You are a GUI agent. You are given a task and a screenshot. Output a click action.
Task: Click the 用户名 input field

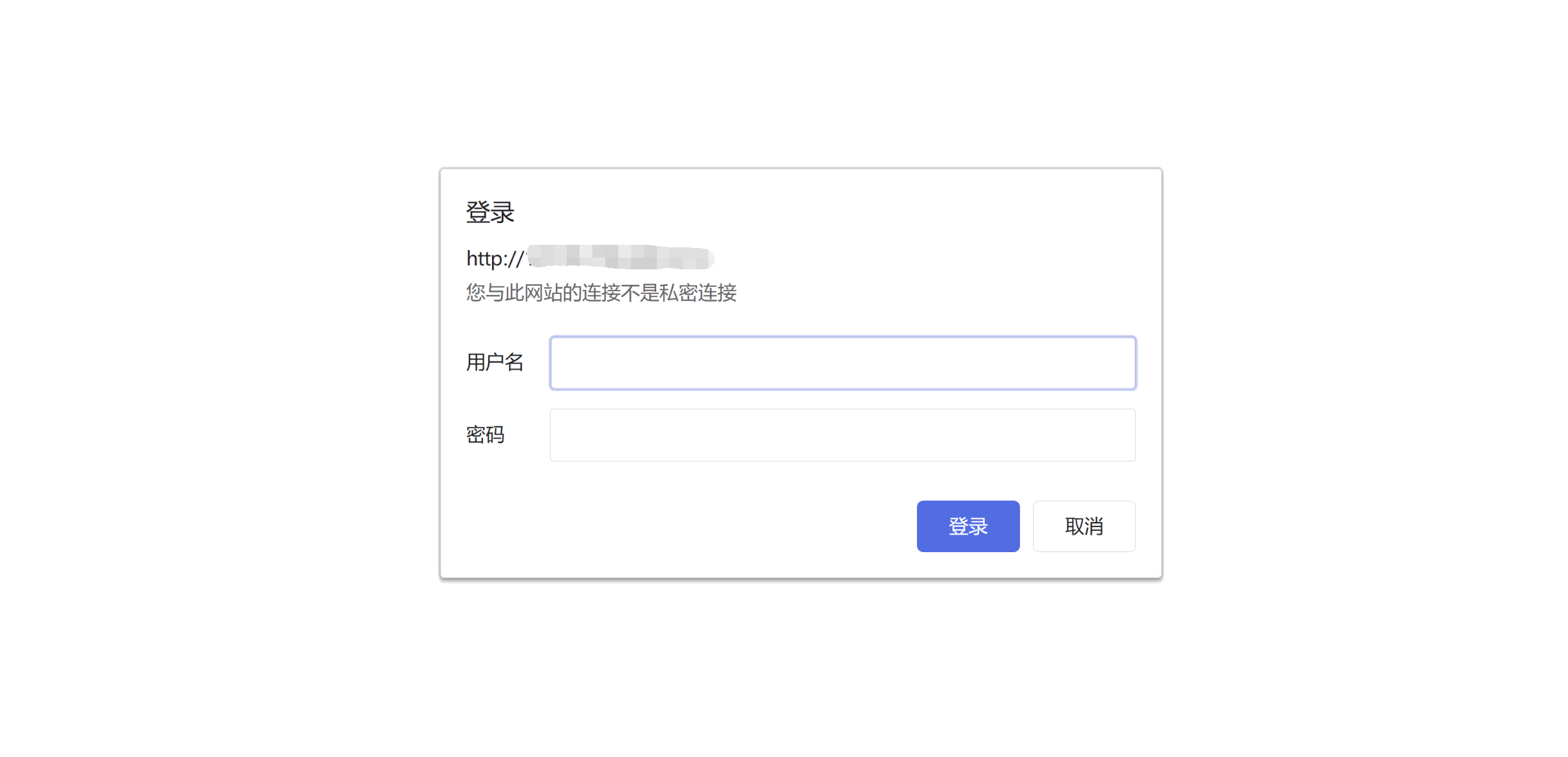click(x=842, y=363)
